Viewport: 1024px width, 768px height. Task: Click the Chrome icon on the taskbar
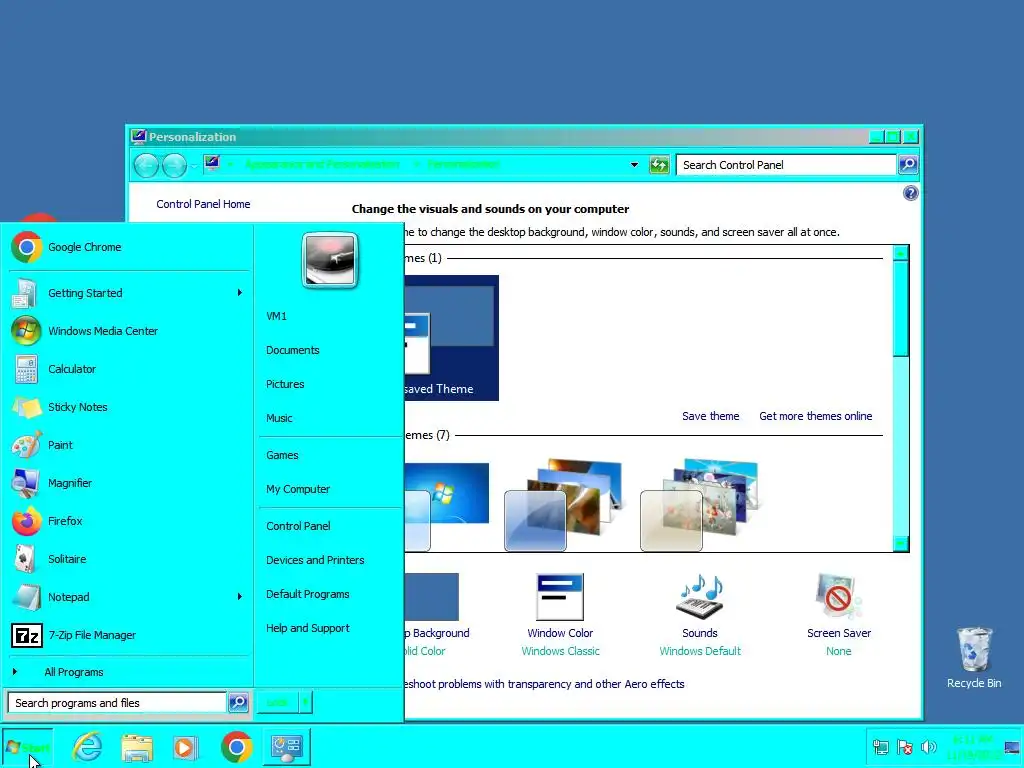236,747
